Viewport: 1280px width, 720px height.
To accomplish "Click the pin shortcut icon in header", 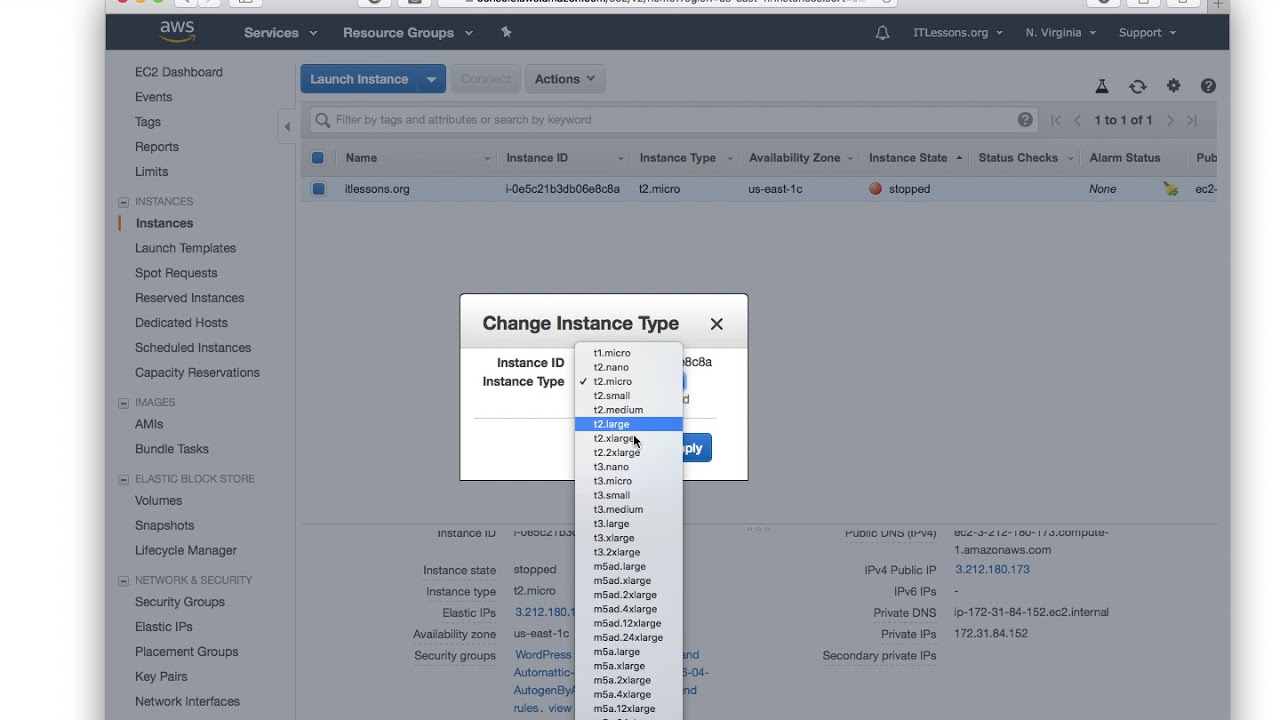I will 506,32.
